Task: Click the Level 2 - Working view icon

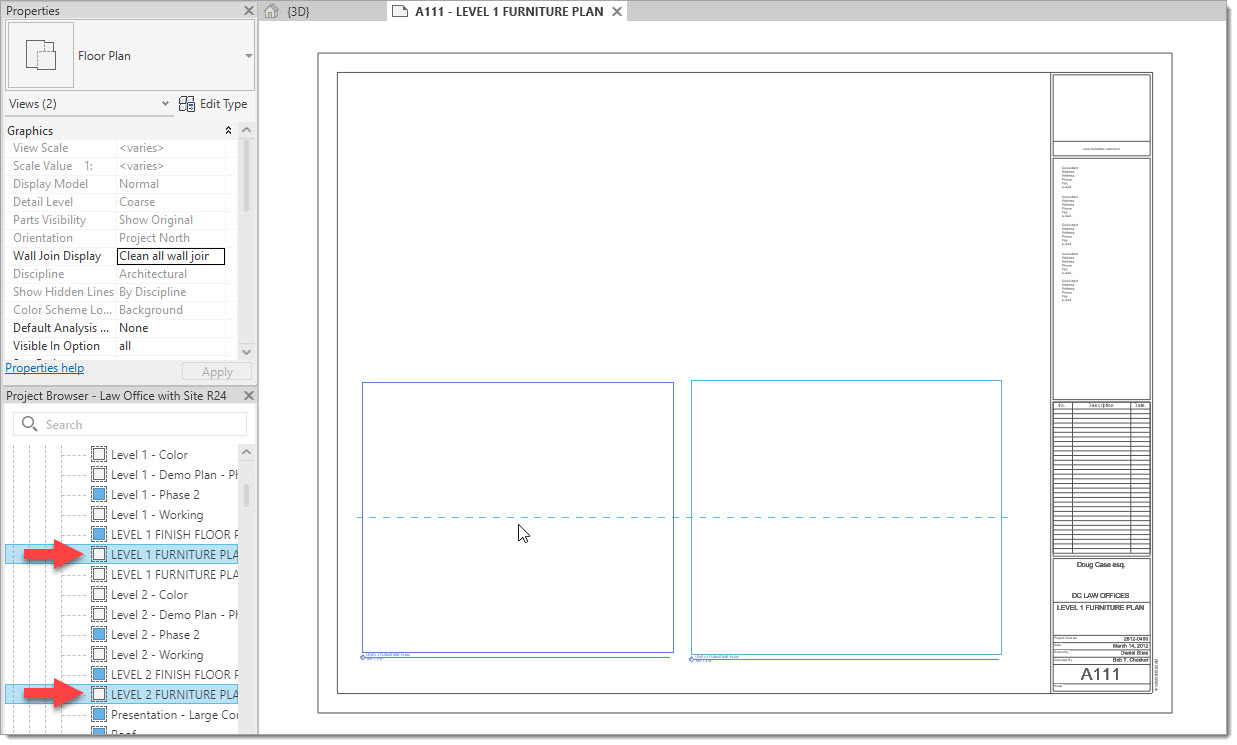Action: tap(99, 654)
